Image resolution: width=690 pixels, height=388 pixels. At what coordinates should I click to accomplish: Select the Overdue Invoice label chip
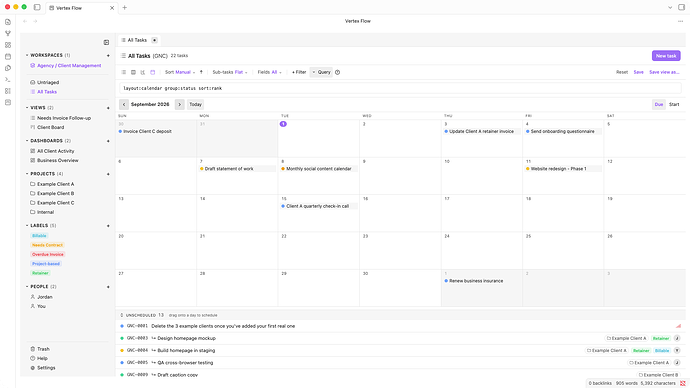pos(48,254)
